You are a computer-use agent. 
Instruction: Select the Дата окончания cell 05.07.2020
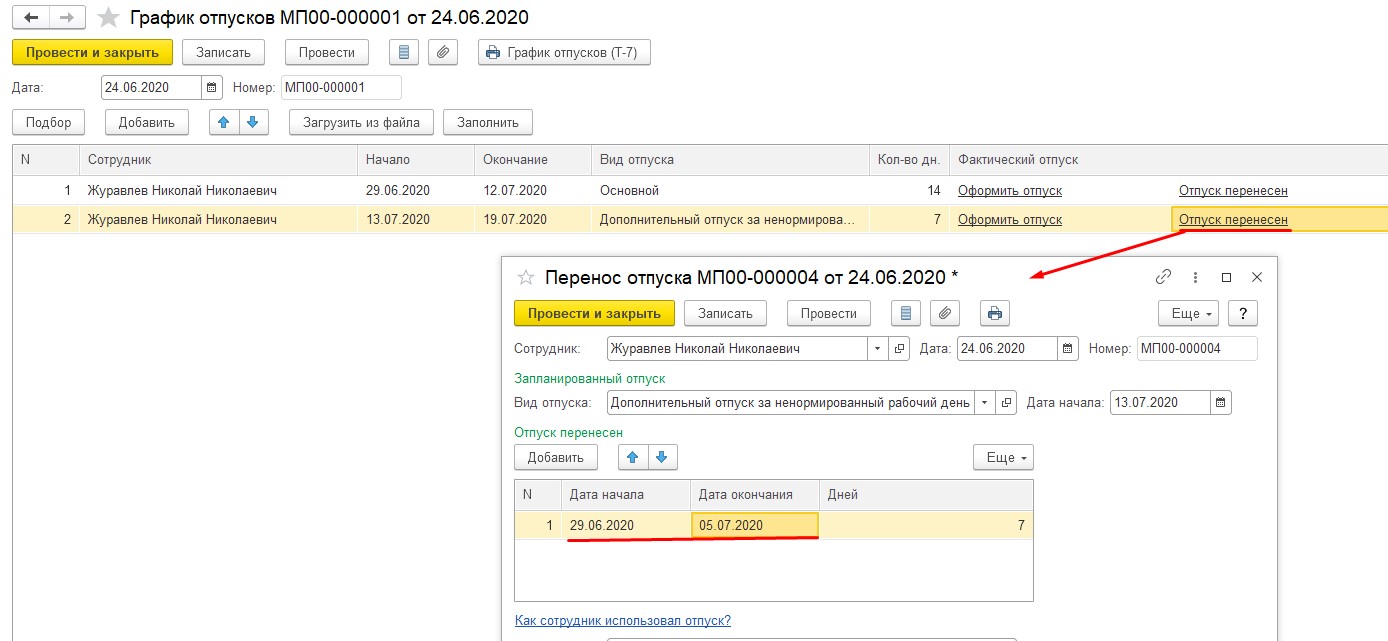[755, 525]
